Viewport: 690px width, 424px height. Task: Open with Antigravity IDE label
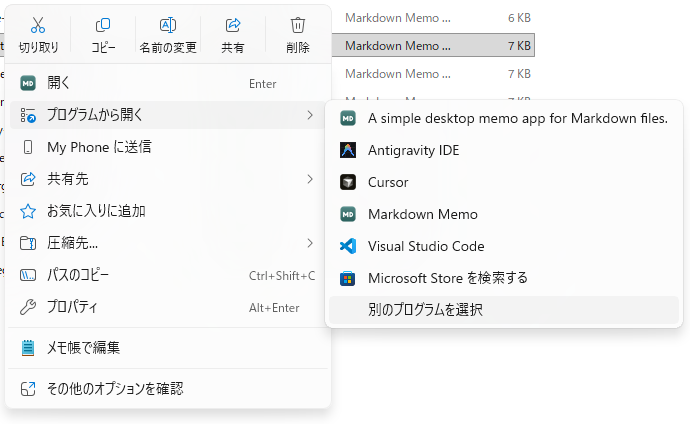click(x=414, y=150)
